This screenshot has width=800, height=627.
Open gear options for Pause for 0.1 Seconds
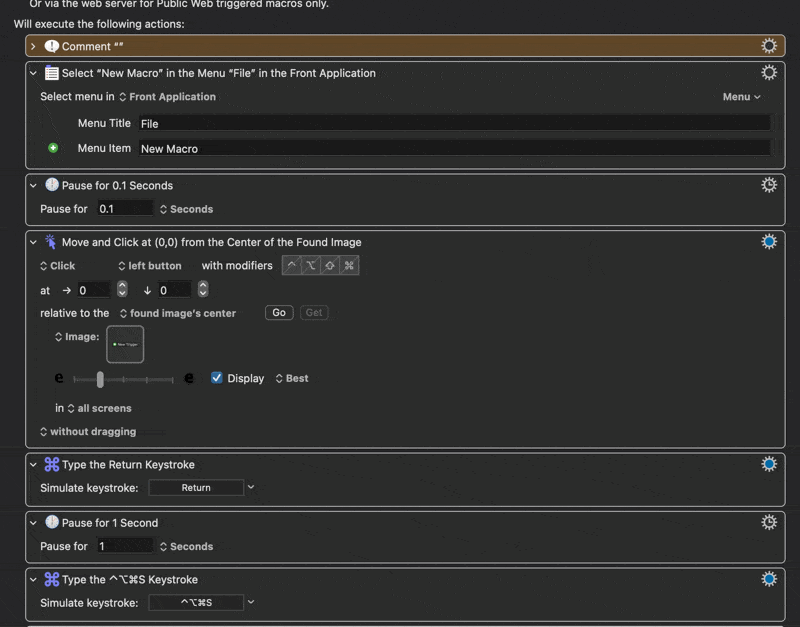(768, 185)
